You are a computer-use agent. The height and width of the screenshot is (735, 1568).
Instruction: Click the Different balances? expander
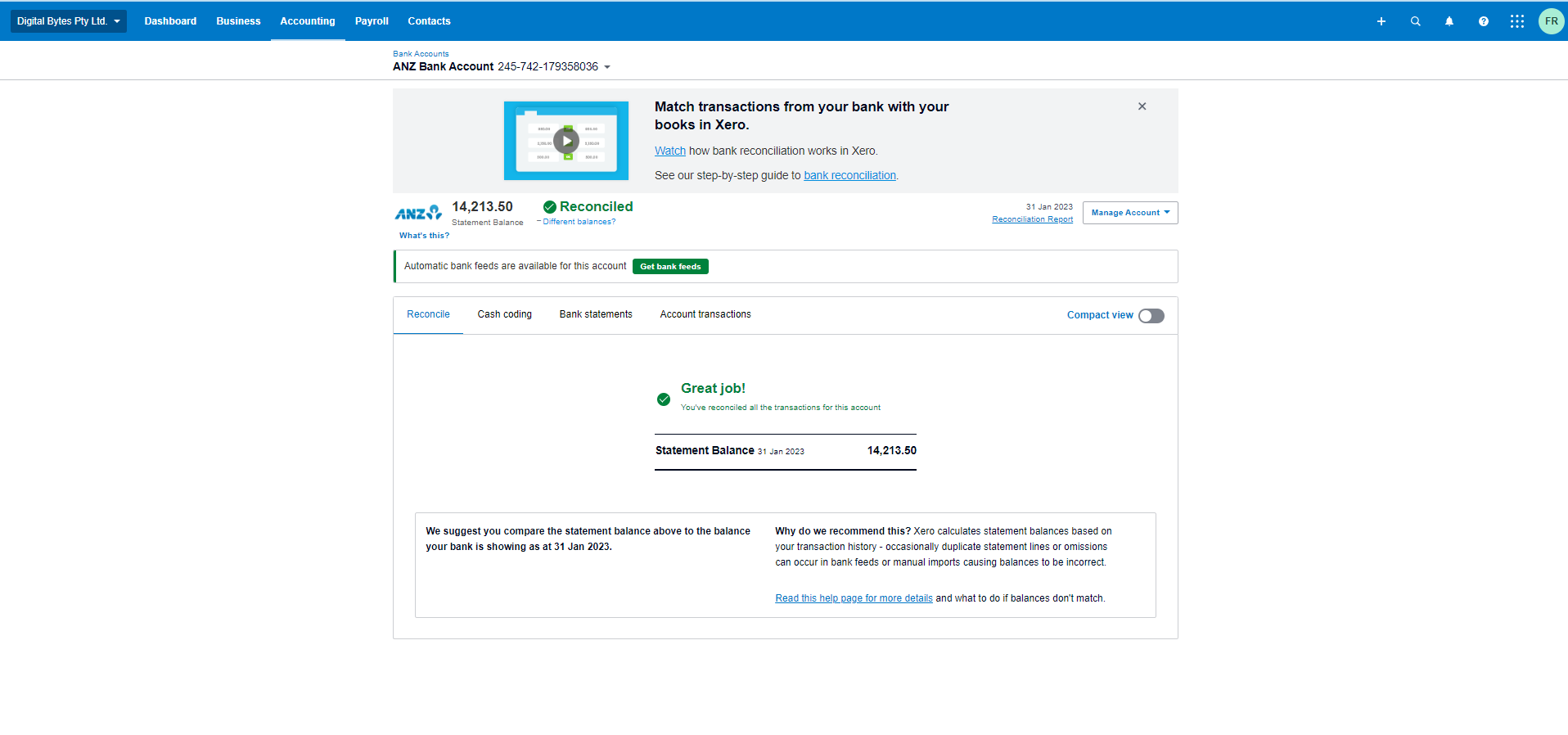click(578, 222)
